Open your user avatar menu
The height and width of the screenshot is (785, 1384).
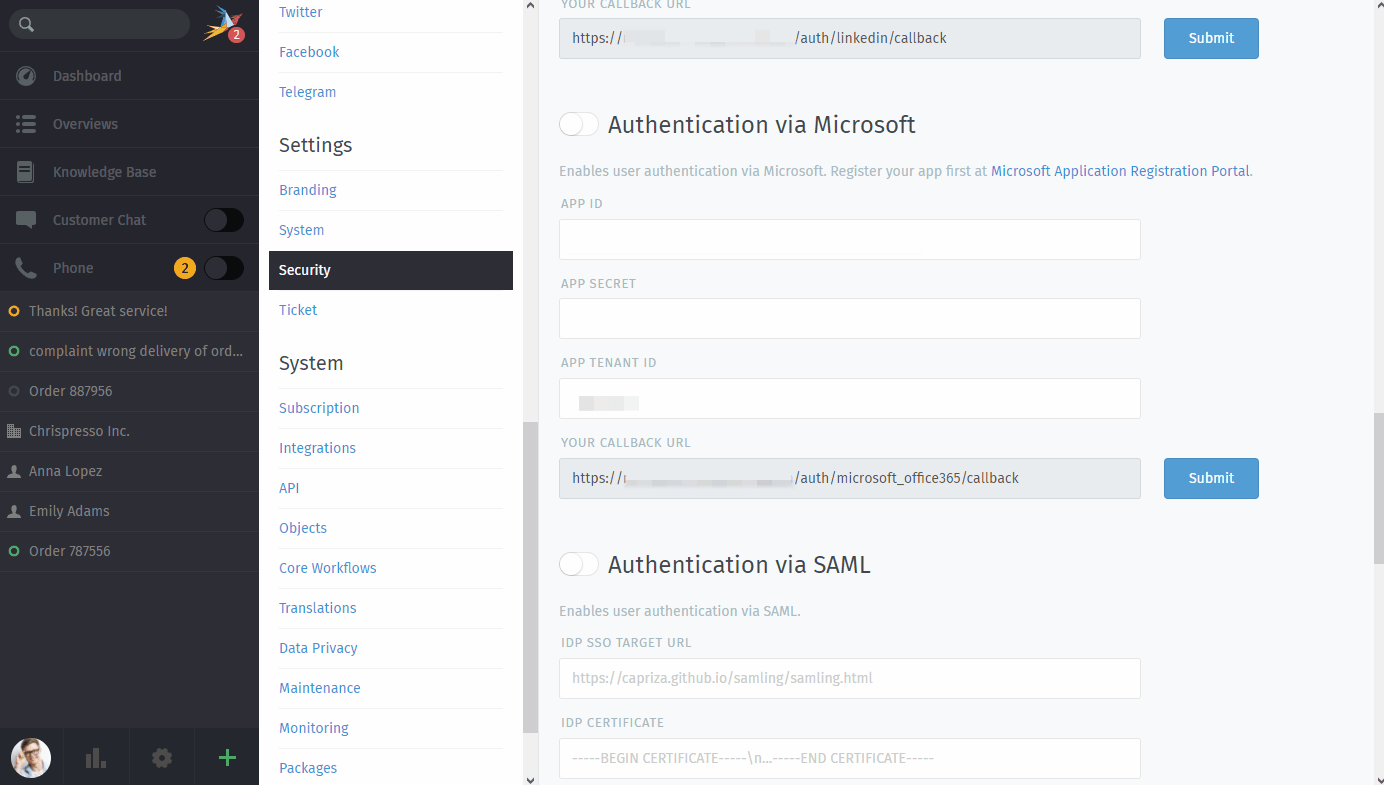[30, 757]
